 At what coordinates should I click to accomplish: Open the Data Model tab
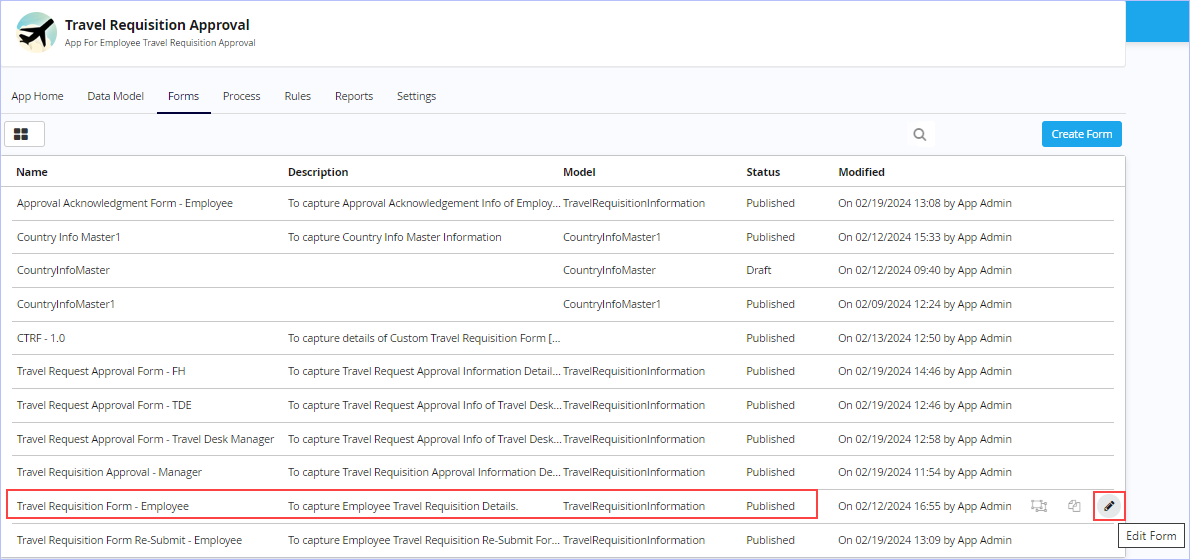(x=115, y=96)
